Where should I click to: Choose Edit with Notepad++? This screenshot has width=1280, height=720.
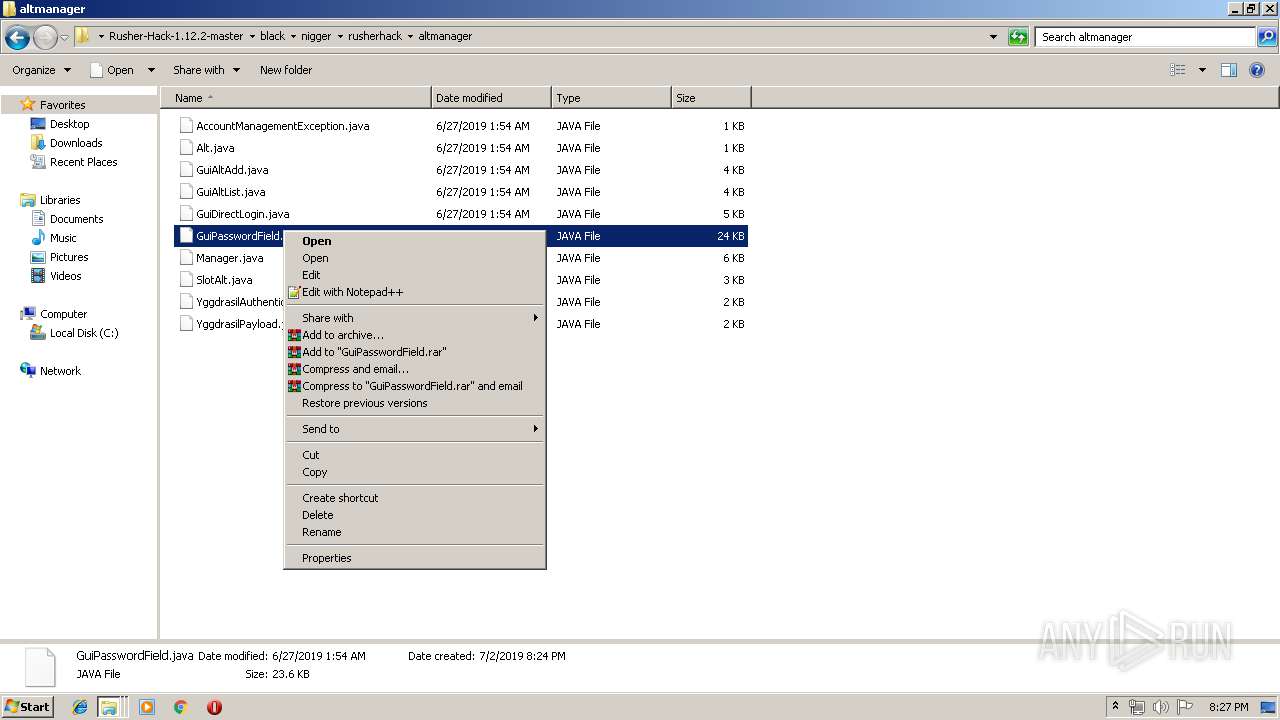[x=415, y=292]
